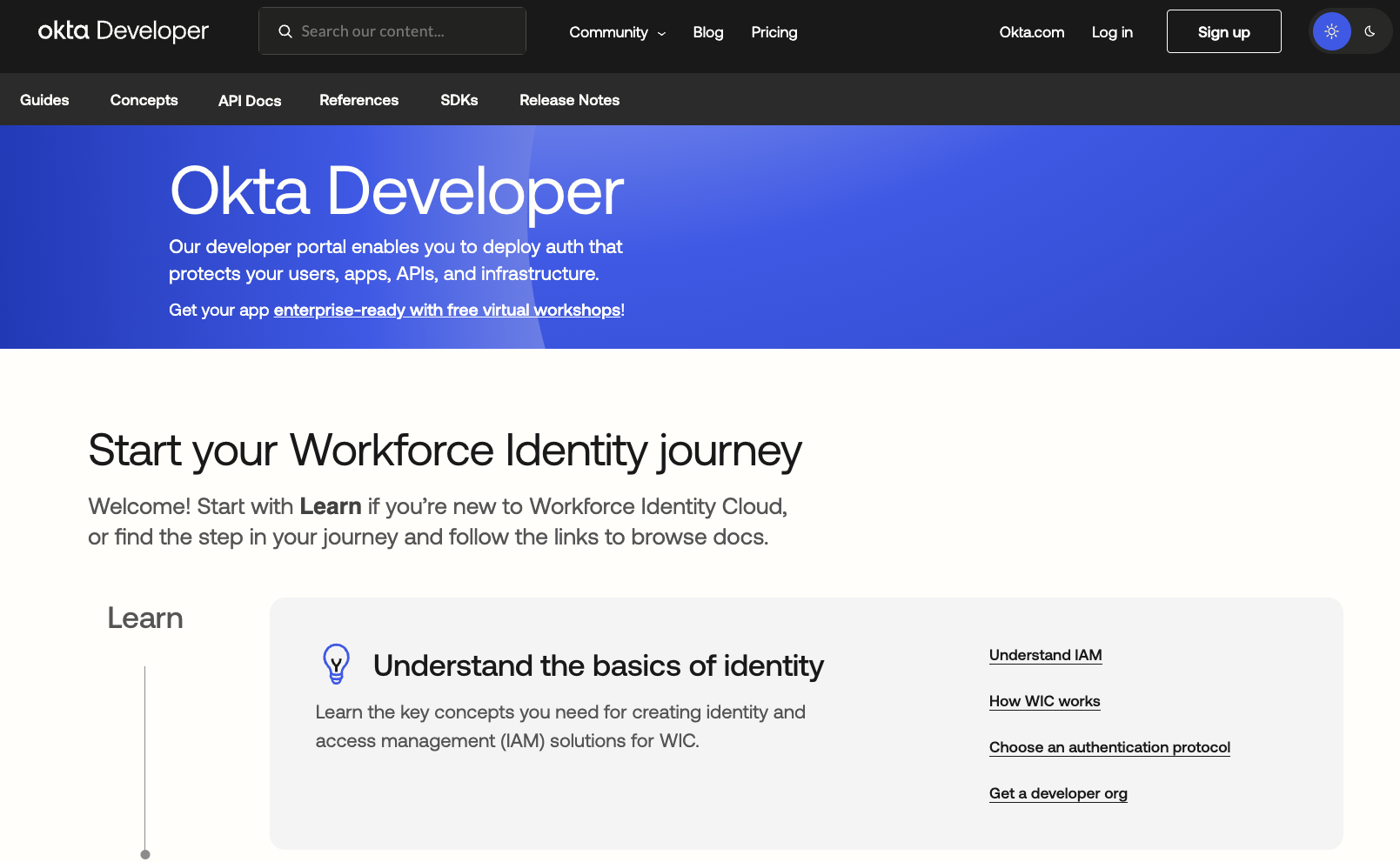Switch to dark theme moon icon
Image resolution: width=1400 pixels, height=862 pixels.
pyautogui.click(x=1370, y=31)
